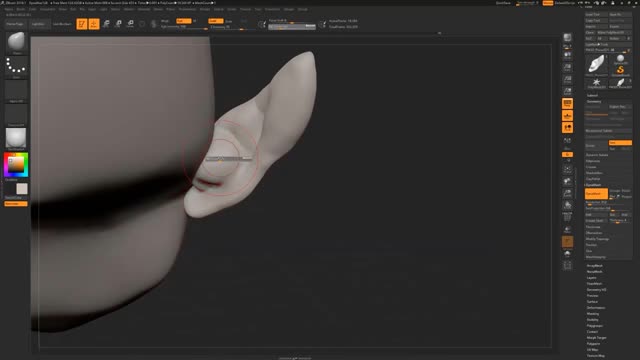Open the Dots stroke type selector
This screenshot has width=640, height=360.
coord(16,67)
